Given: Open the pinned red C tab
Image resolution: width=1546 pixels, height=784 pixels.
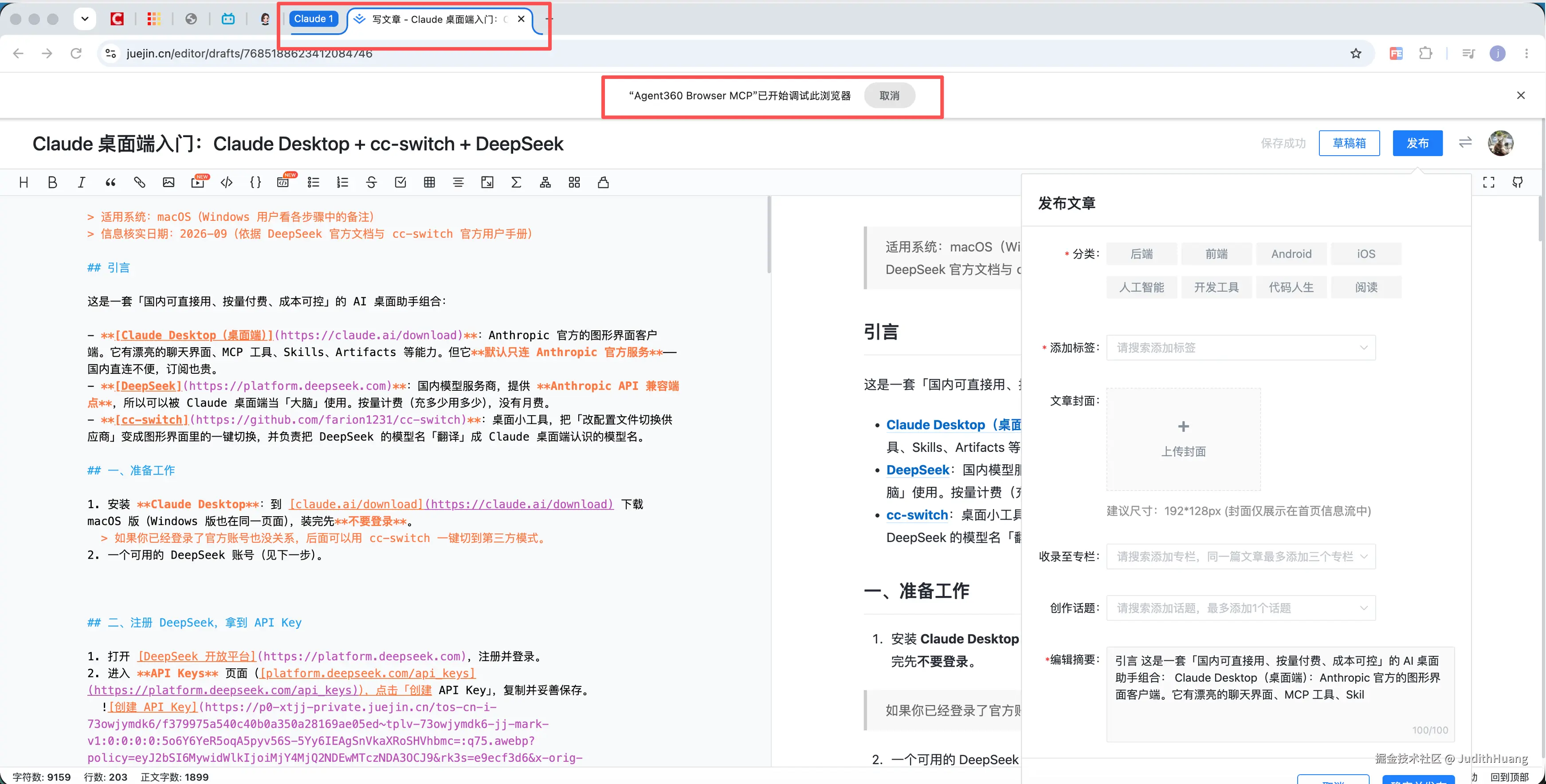Looking at the screenshot, I should [x=117, y=19].
